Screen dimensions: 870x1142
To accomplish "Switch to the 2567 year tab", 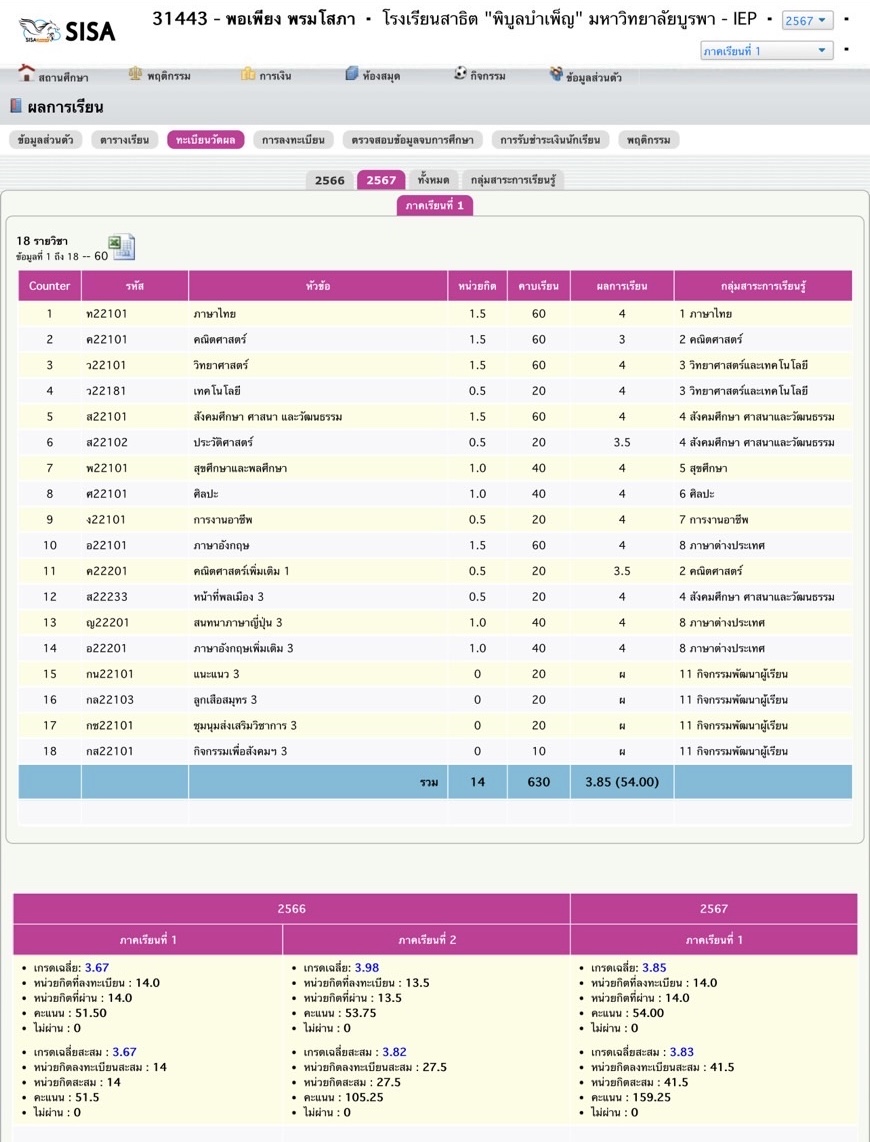I will click(381, 180).
